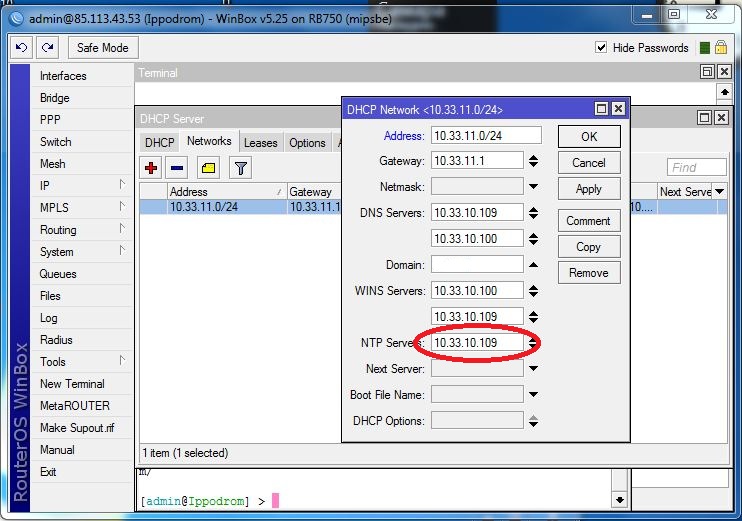The image size is (742, 521).
Task: Switch to the Leases tab
Action: pyautogui.click(x=260, y=142)
